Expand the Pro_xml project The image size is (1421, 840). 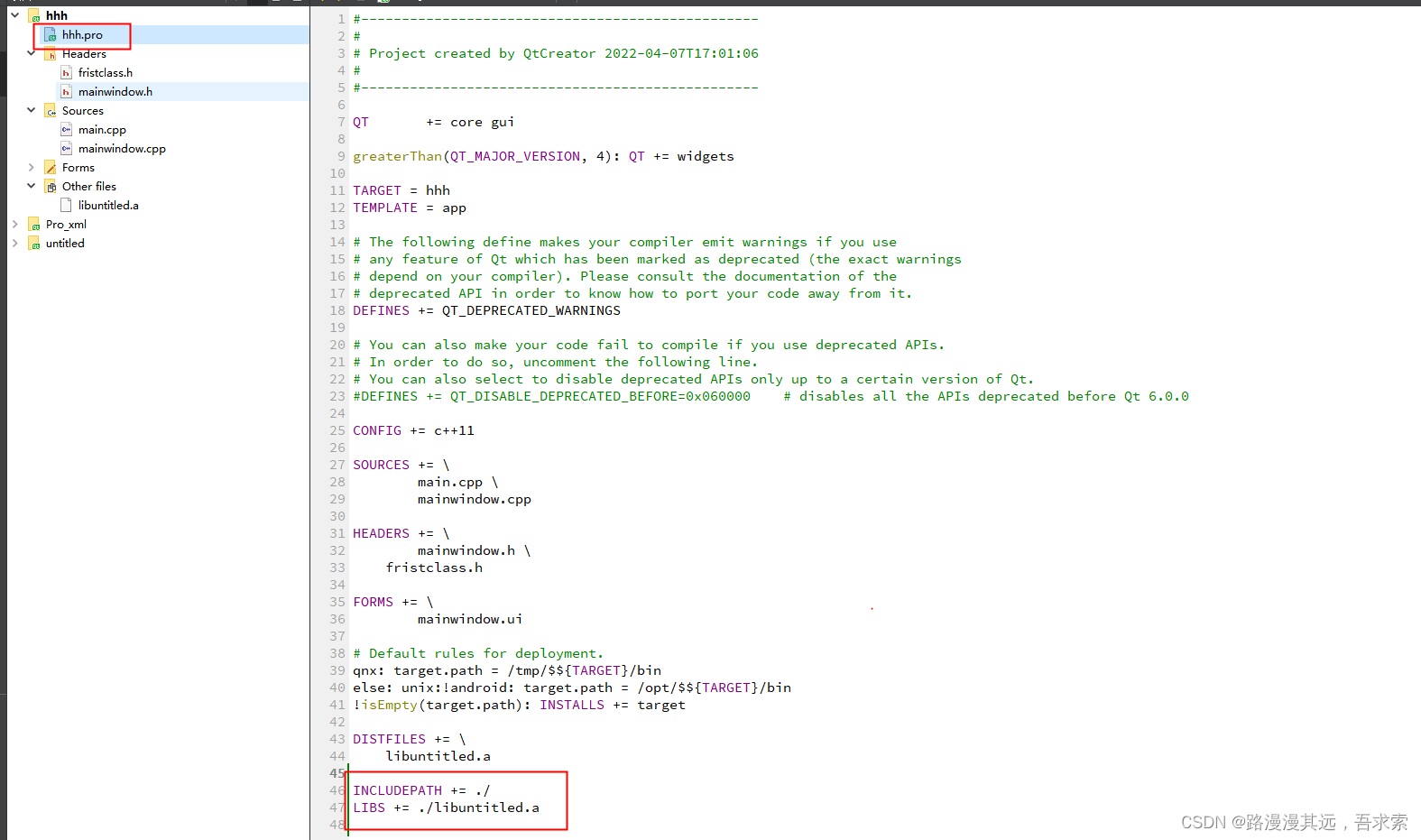tap(14, 224)
